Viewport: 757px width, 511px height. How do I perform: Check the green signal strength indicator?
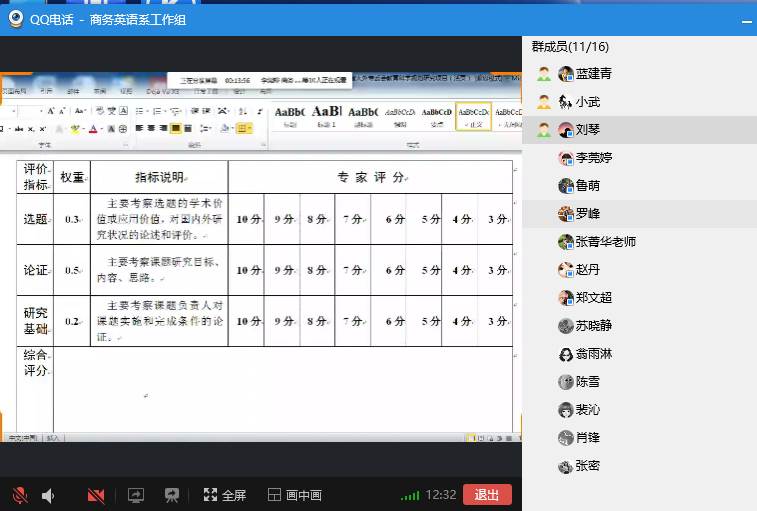[x=410, y=495]
